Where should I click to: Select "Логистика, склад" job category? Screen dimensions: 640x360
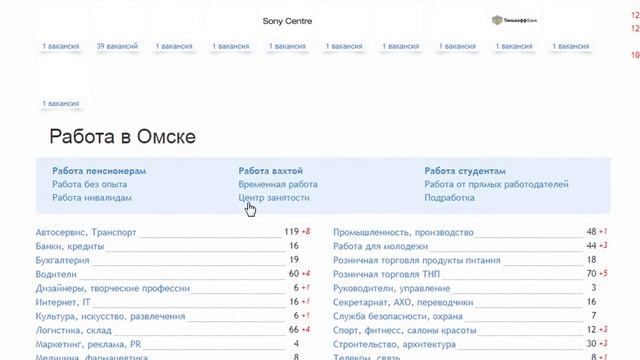point(73,330)
